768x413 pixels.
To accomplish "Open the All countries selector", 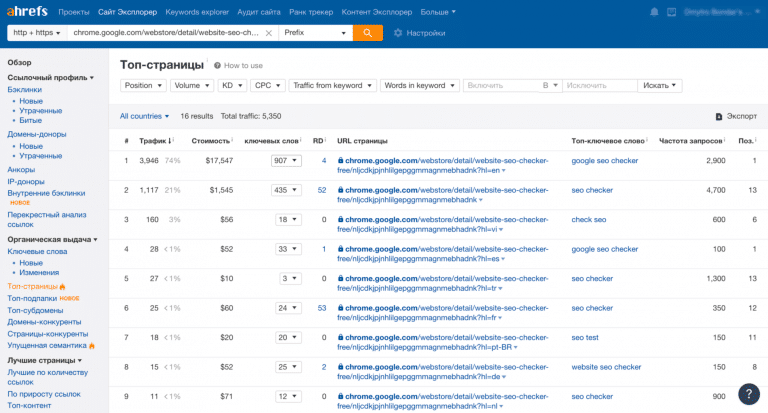I will [144, 116].
